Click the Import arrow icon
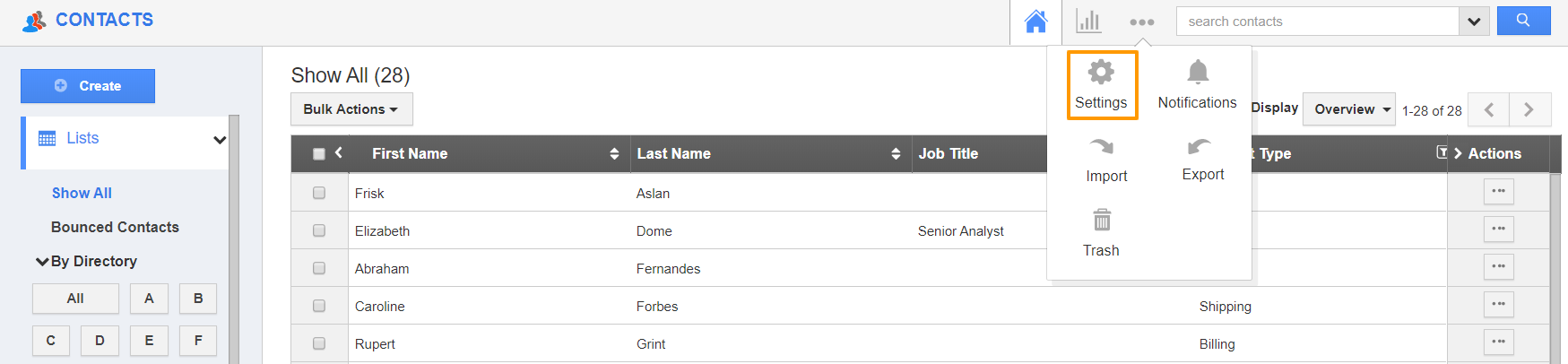The image size is (1568, 364). [1102, 146]
